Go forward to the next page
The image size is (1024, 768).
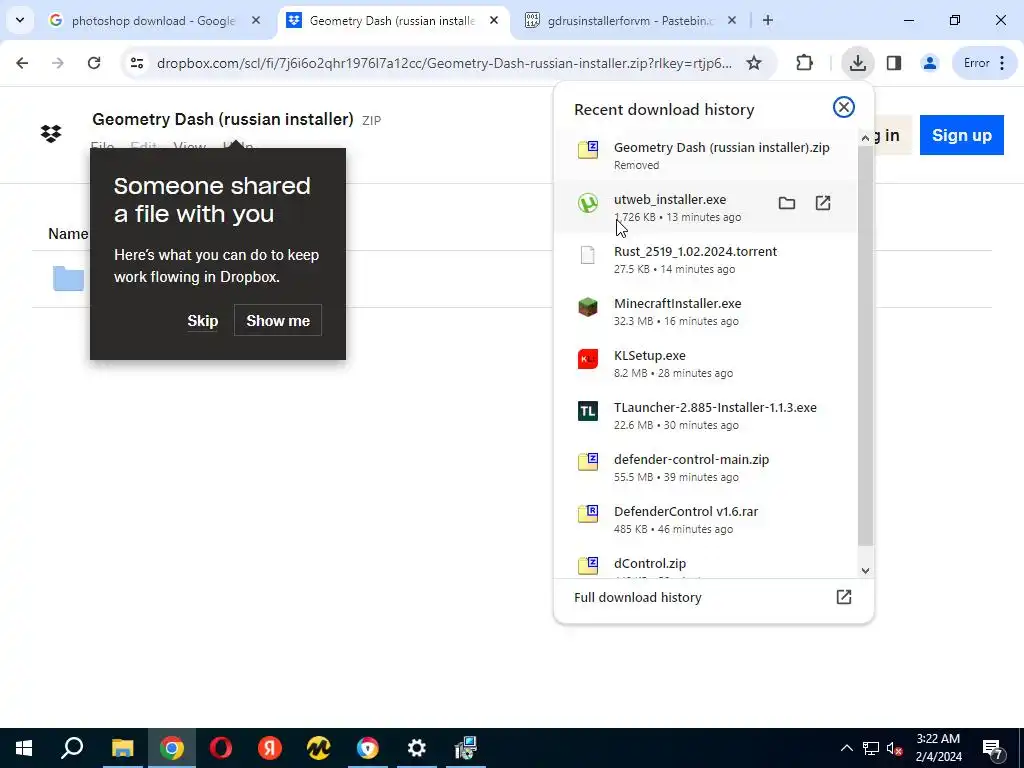click(58, 63)
